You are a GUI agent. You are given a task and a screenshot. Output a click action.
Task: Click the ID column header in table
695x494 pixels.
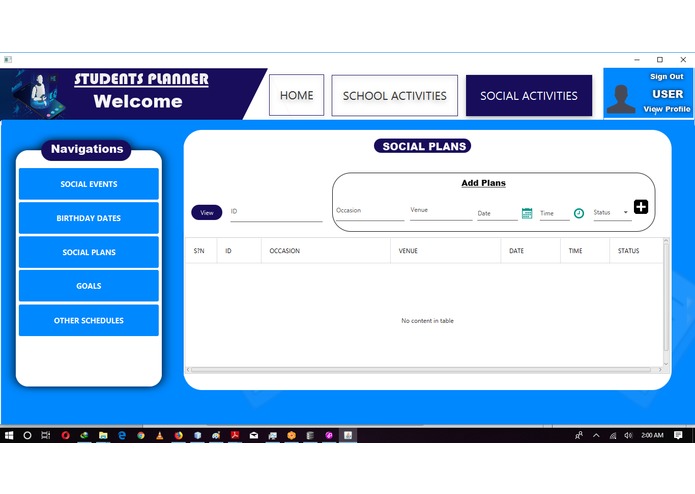pos(239,251)
